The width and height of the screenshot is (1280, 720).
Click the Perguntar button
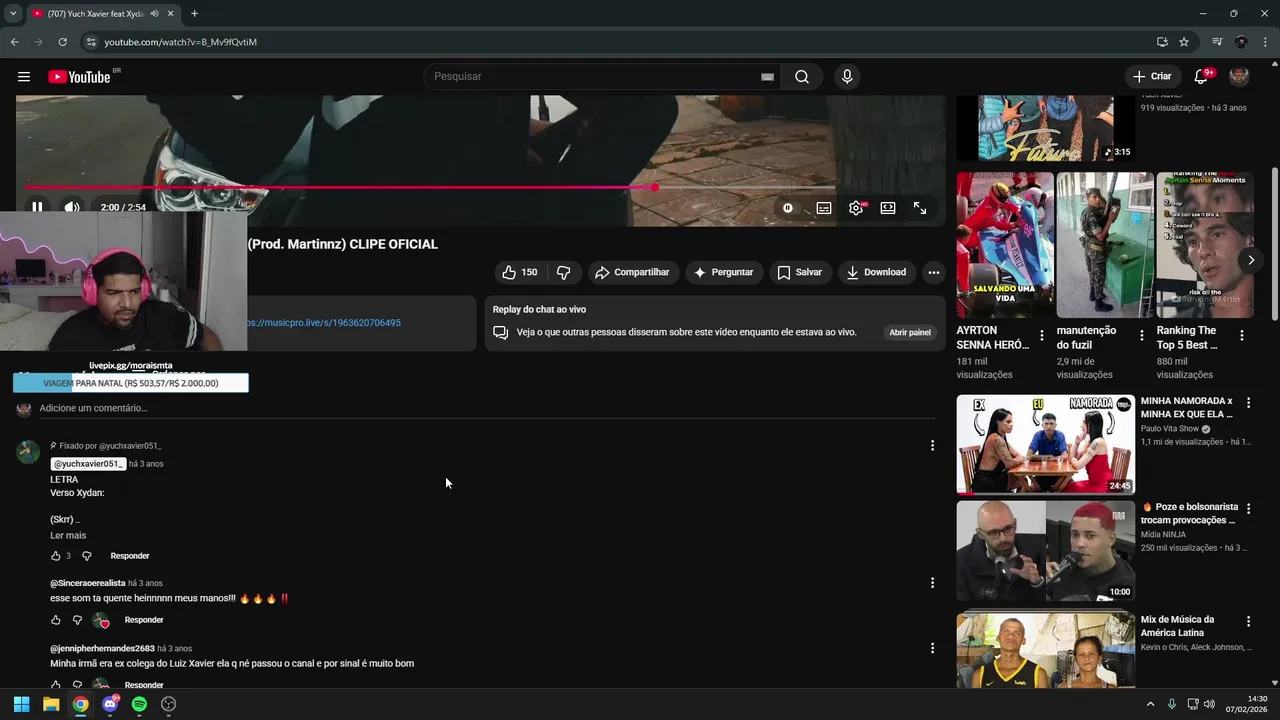724,272
